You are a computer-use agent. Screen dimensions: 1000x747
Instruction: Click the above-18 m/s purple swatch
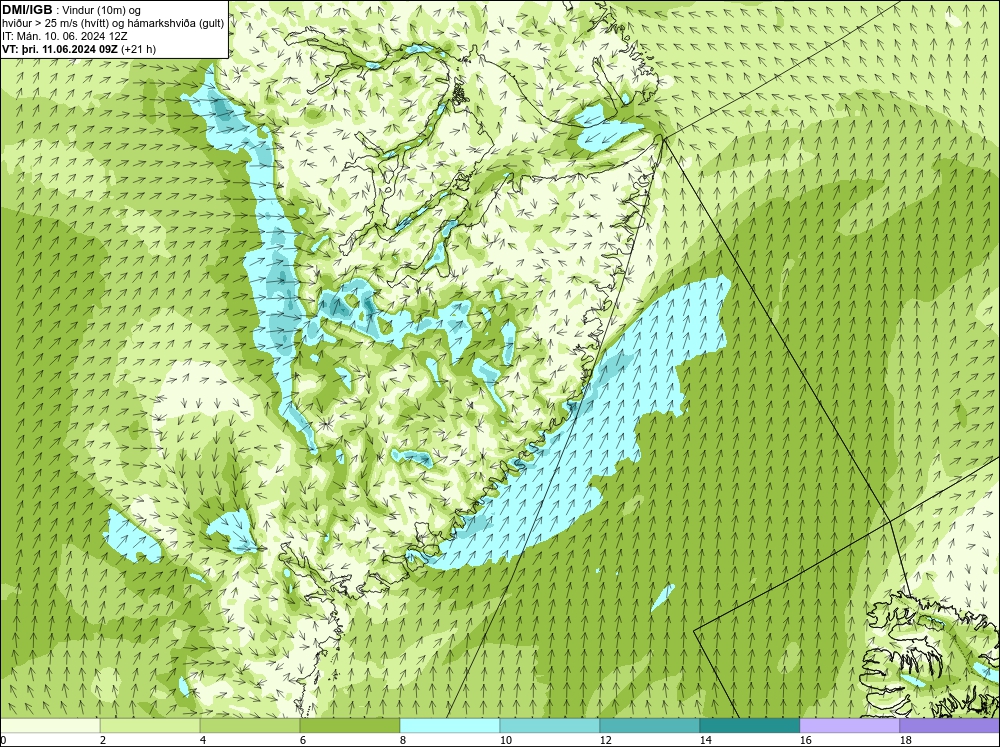pyautogui.click(x=949, y=725)
